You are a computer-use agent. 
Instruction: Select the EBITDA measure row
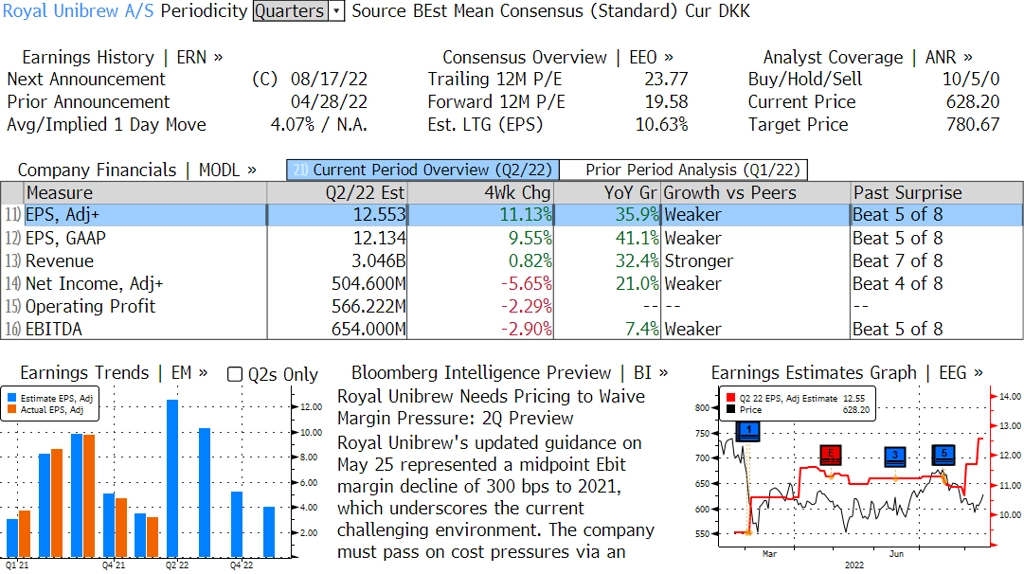[512, 328]
